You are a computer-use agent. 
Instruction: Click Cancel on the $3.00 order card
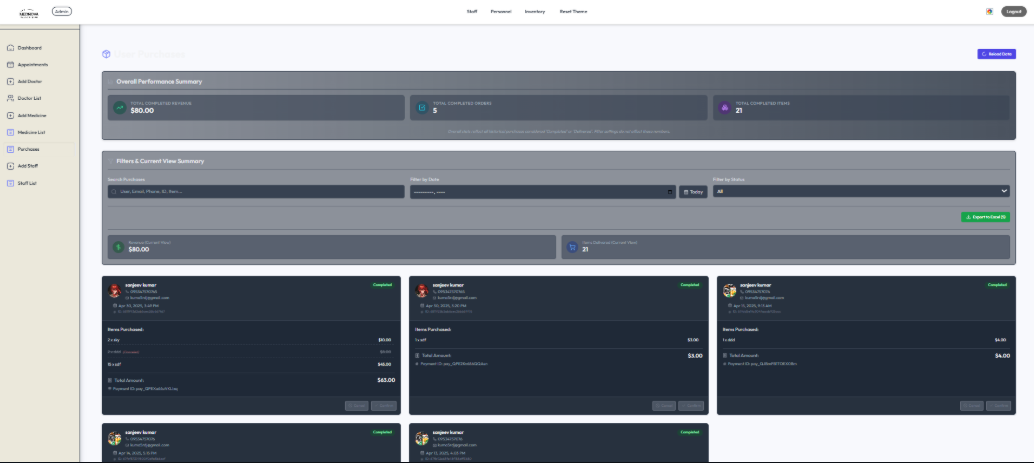click(x=664, y=406)
